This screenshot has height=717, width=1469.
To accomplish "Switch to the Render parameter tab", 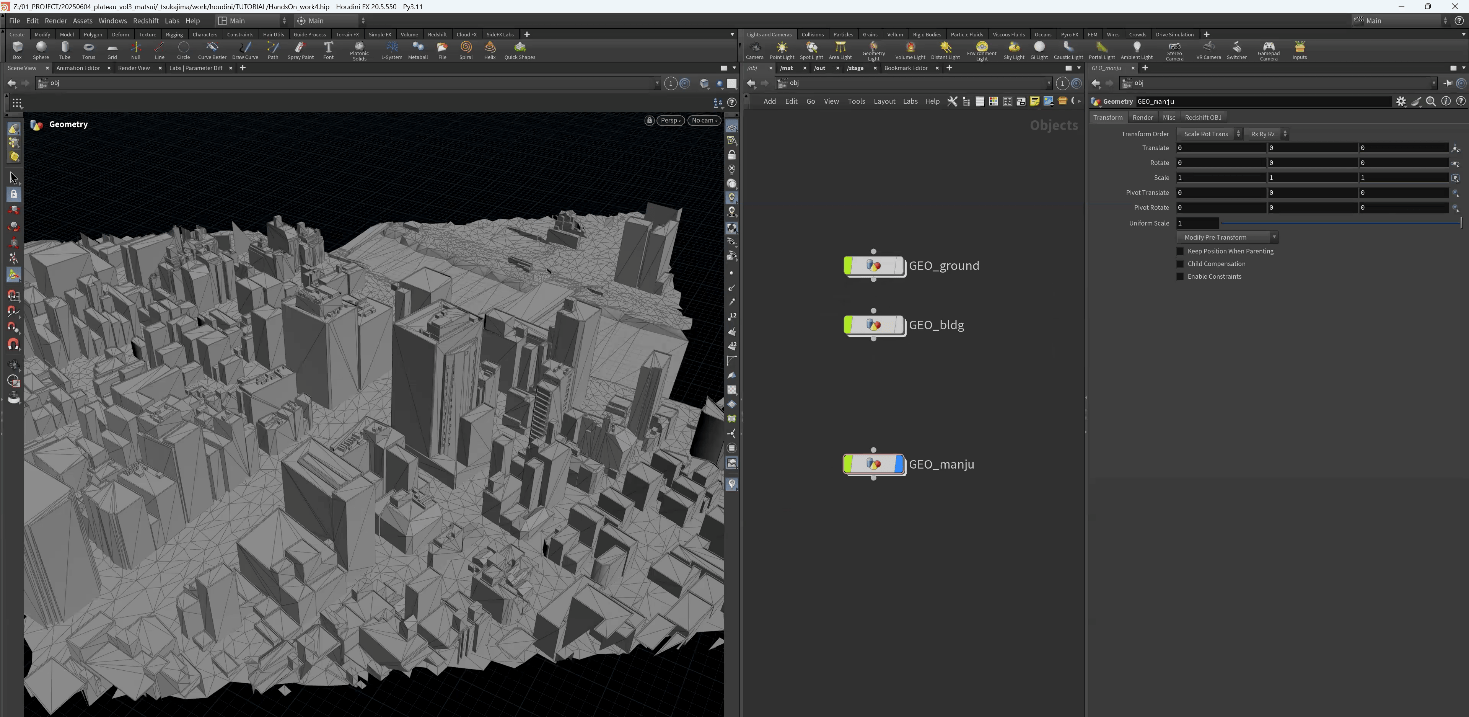I will [1142, 117].
